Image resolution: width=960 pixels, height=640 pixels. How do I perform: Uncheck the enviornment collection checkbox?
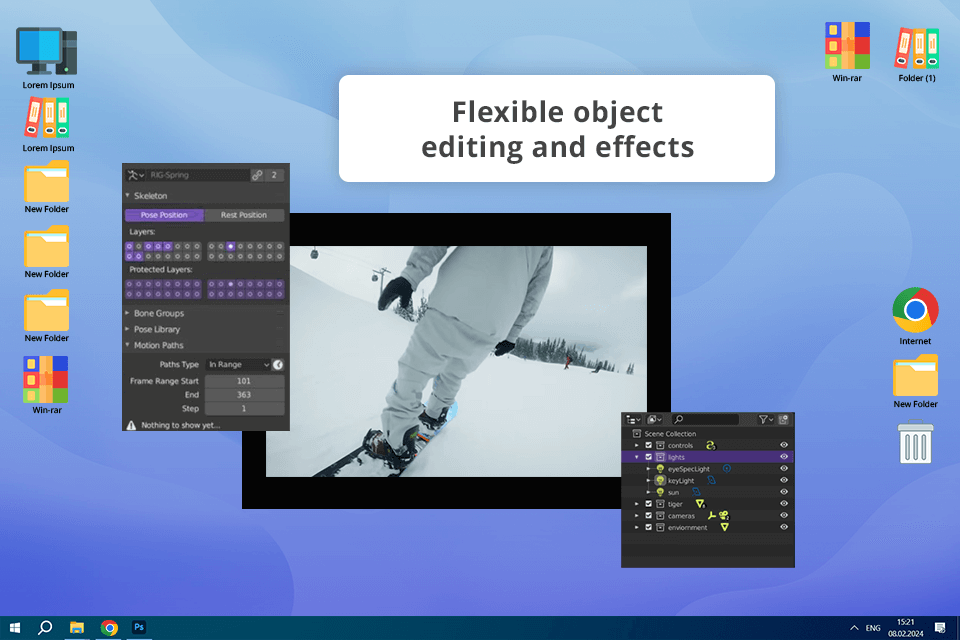[x=648, y=527]
